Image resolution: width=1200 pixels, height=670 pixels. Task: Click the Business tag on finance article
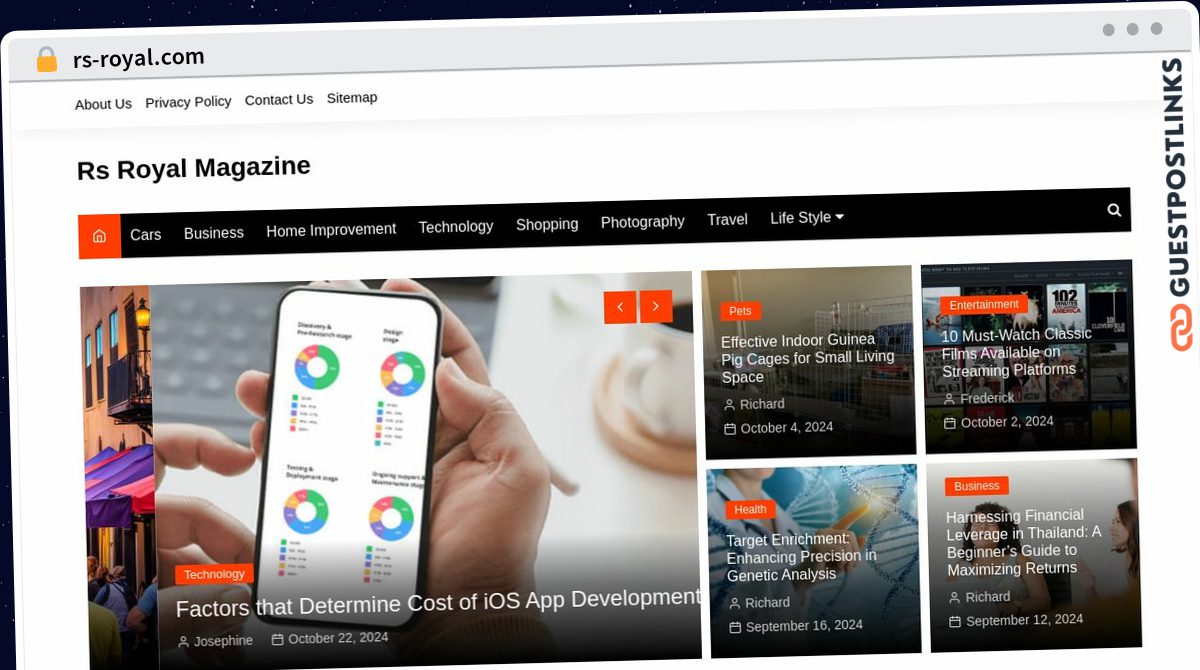pos(977,486)
